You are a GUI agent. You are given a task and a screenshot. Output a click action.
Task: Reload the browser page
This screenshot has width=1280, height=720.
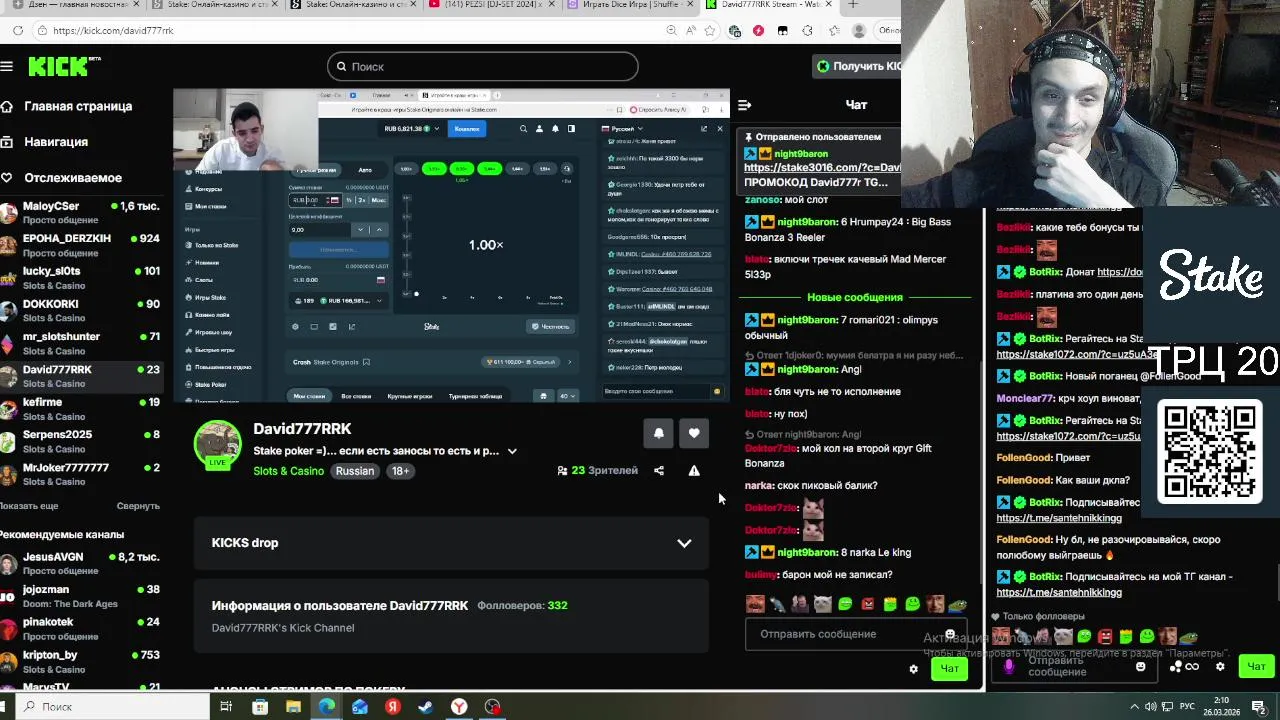pos(18,31)
